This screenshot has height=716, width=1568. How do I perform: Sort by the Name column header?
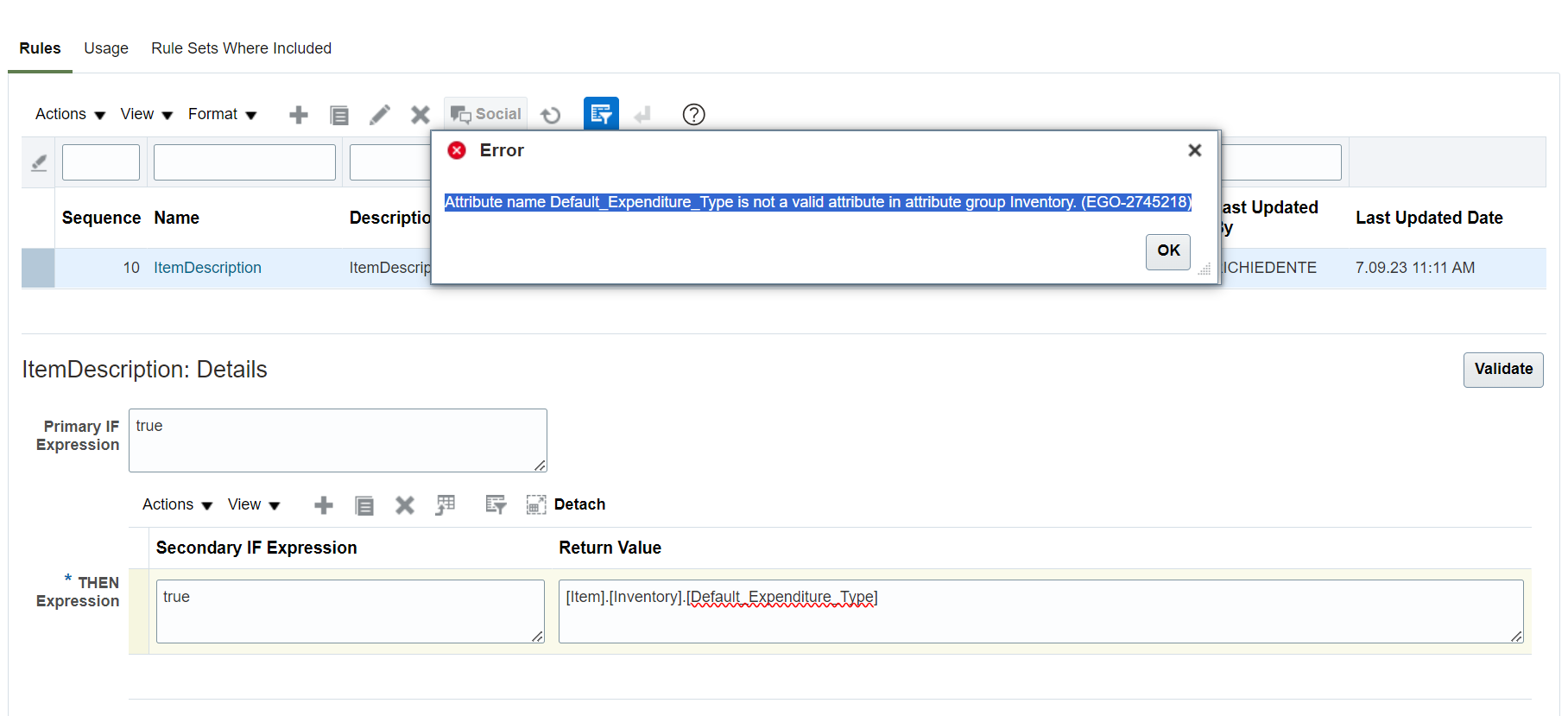[176, 218]
